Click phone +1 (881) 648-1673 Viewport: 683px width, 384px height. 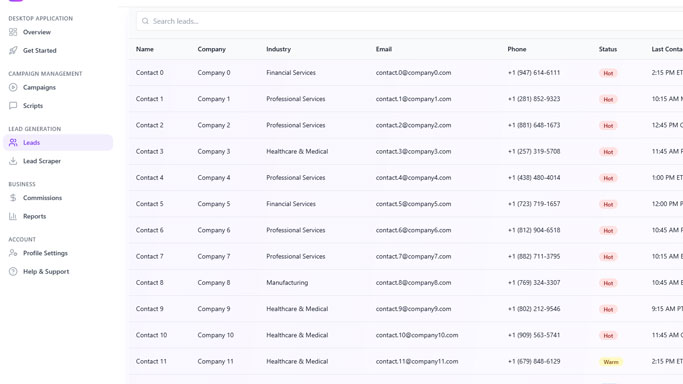pos(534,125)
